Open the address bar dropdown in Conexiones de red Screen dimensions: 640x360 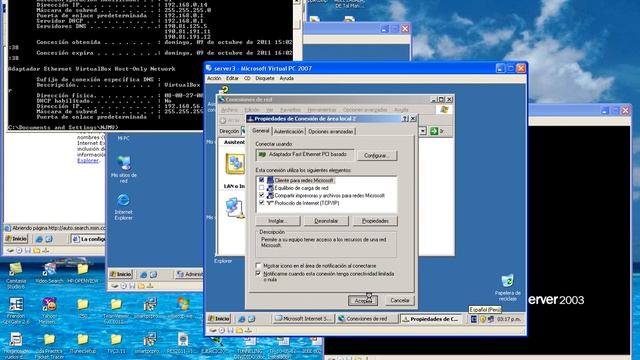tap(423, 131)
